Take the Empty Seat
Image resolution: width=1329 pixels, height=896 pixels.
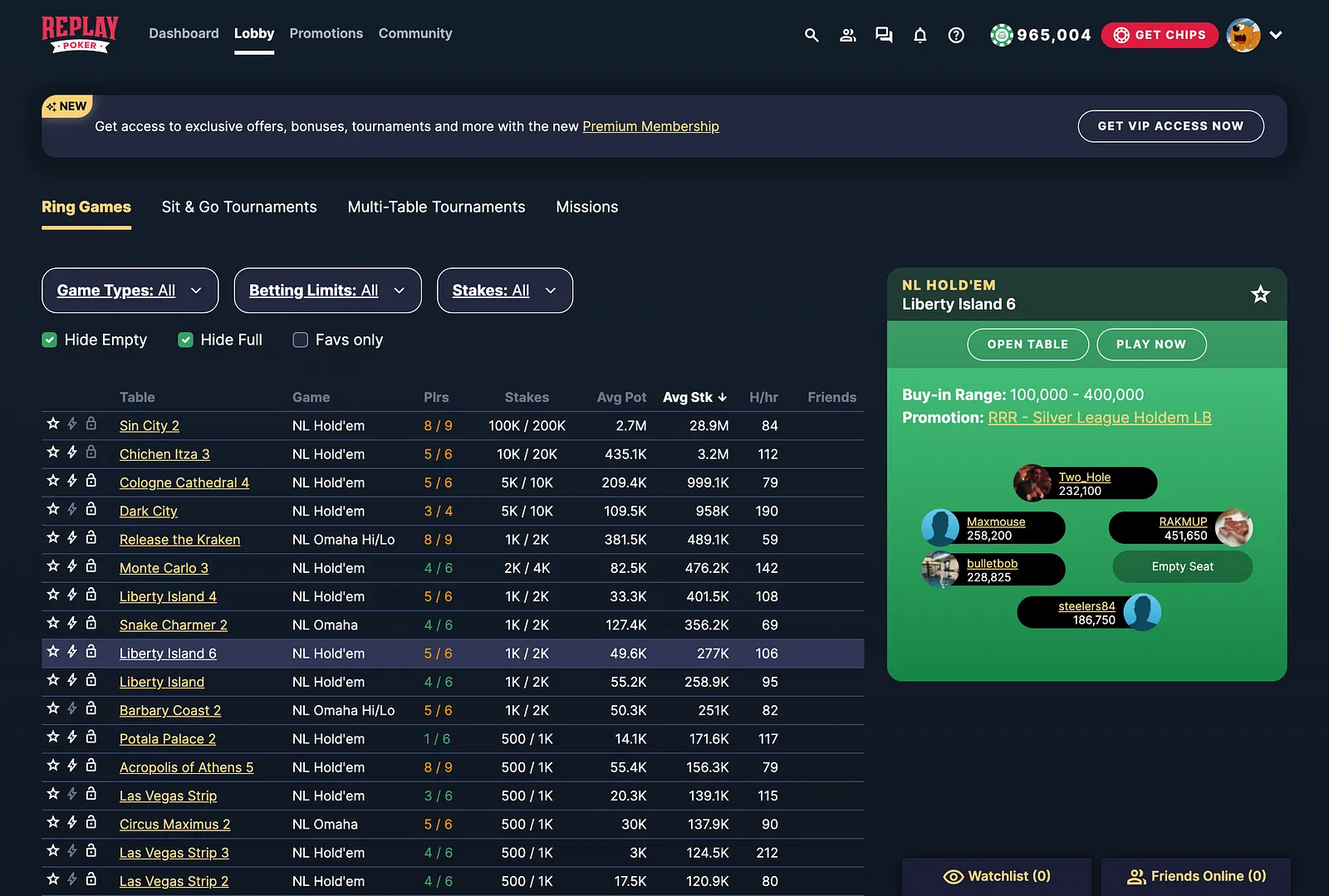click(1182, 566)
